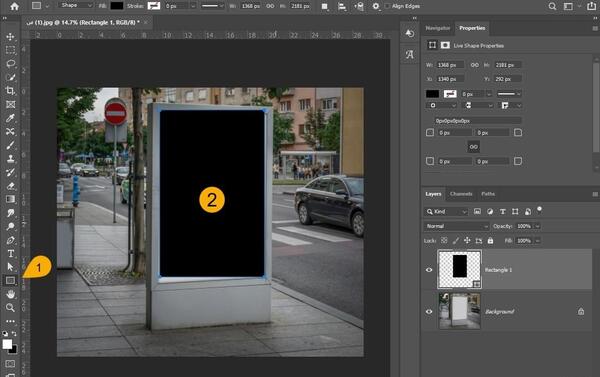Select the Horizontal Type tool

(x=10, y=253)
